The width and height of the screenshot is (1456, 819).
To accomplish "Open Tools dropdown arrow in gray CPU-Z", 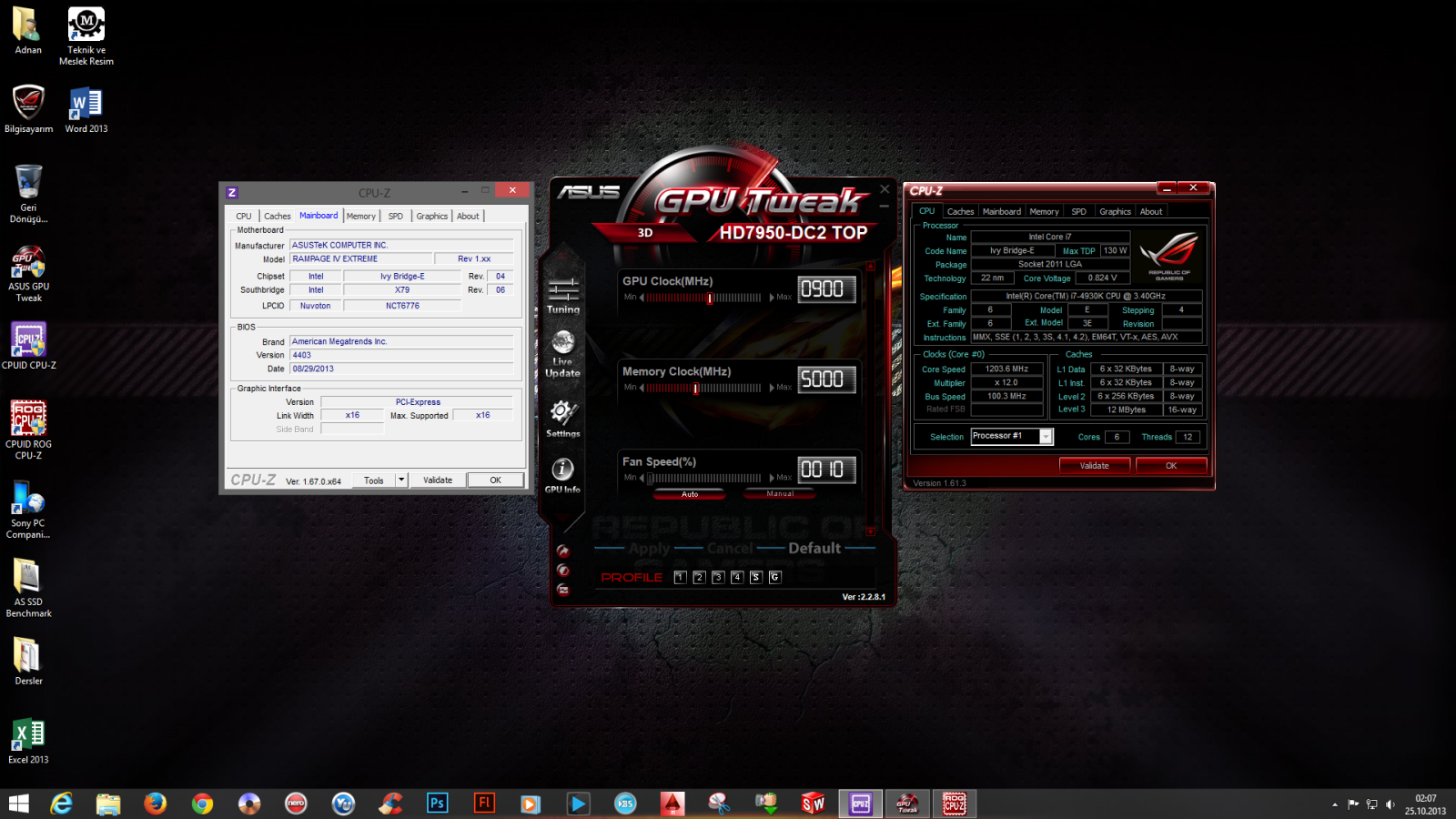I will click(401, 480).
